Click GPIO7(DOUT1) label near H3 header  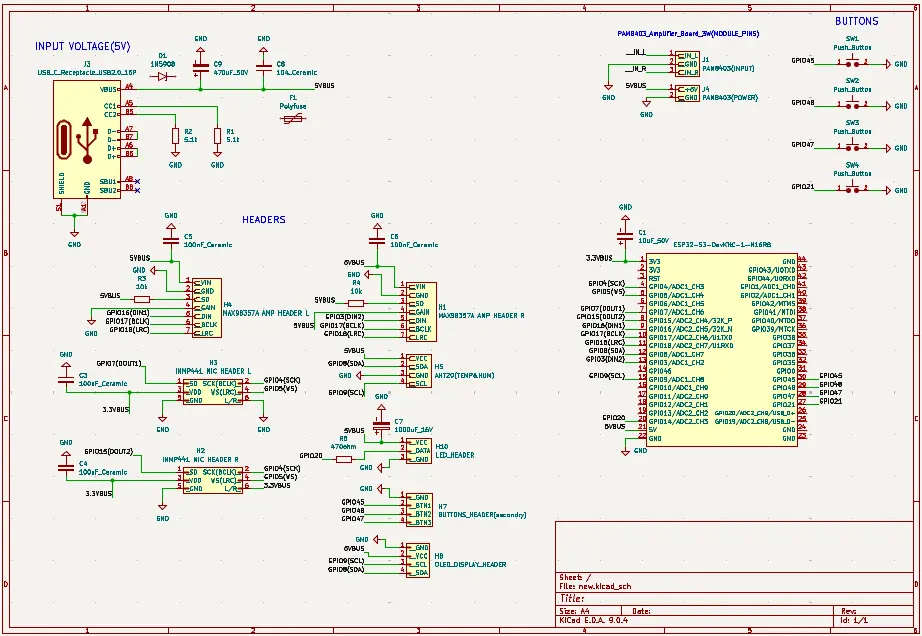coord(119,363)
